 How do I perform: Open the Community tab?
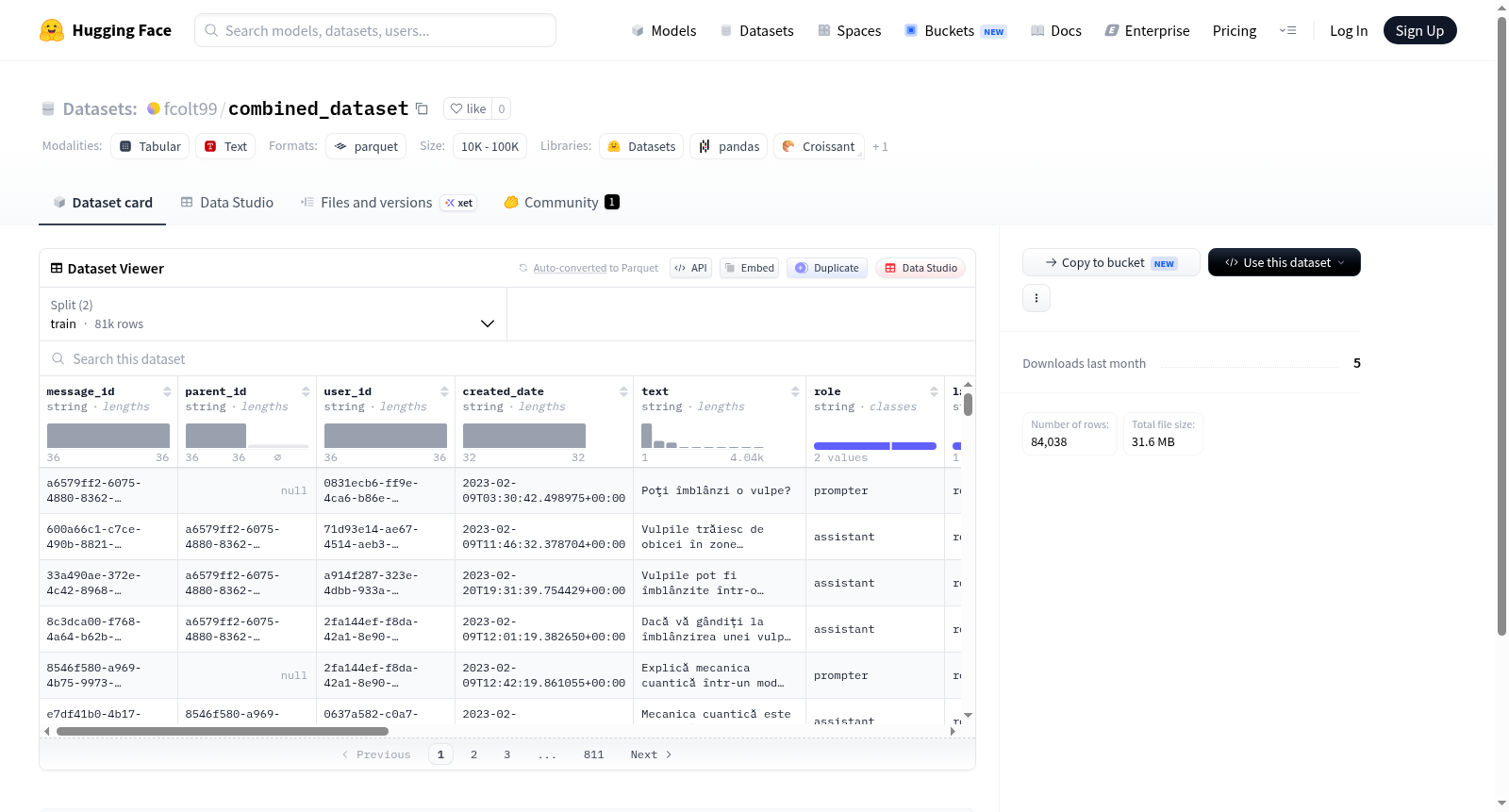[562, 203]
